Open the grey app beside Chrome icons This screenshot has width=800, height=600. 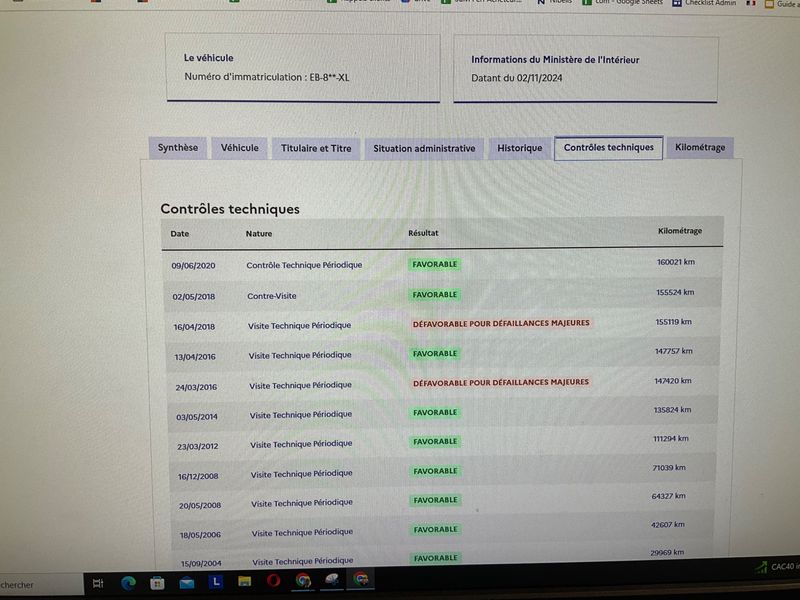[332, 579]
